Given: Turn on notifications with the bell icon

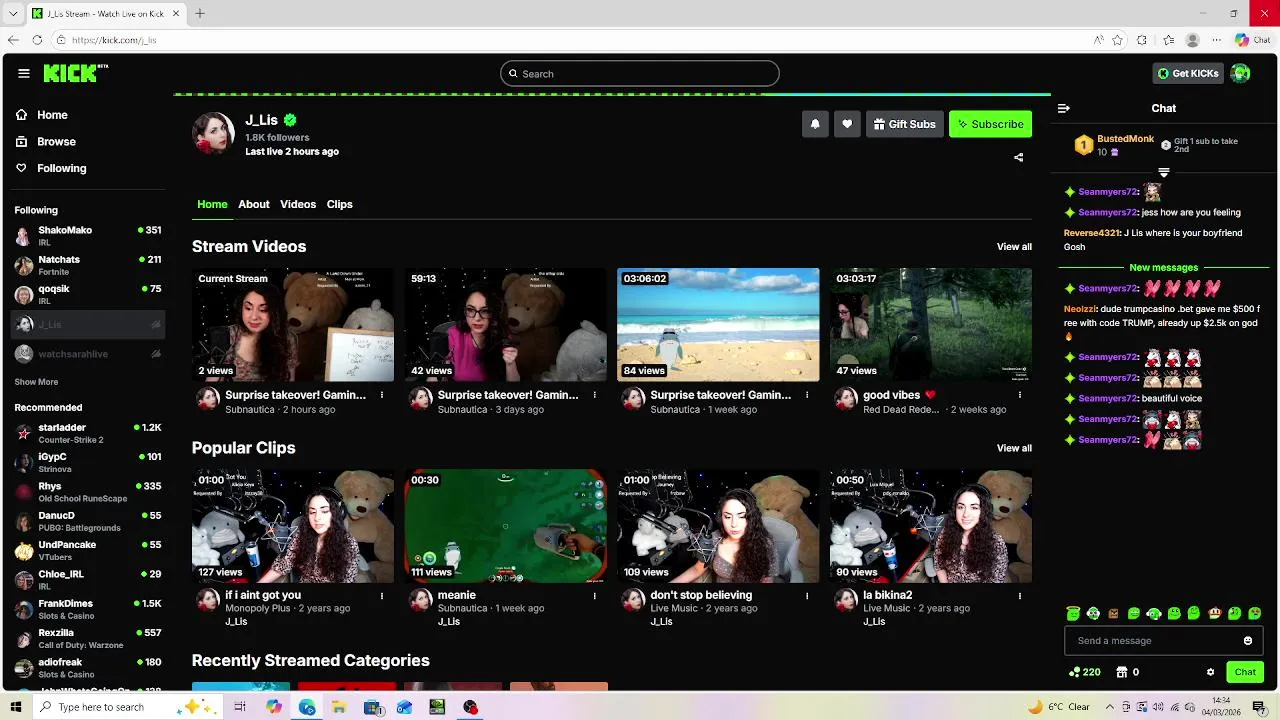Looking at the screenshot, I should click(x=815, y=124).
